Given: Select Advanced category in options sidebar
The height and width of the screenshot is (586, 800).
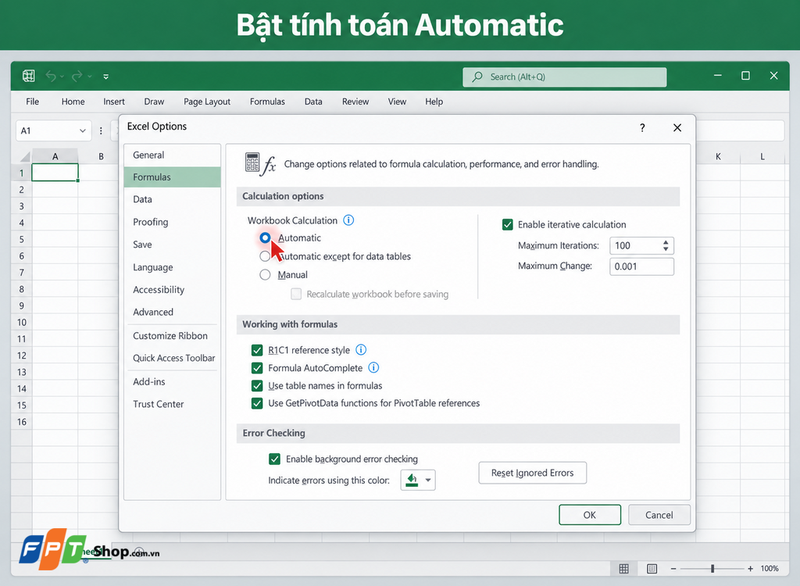Looking at the screenshot, I should pos(172,312).
